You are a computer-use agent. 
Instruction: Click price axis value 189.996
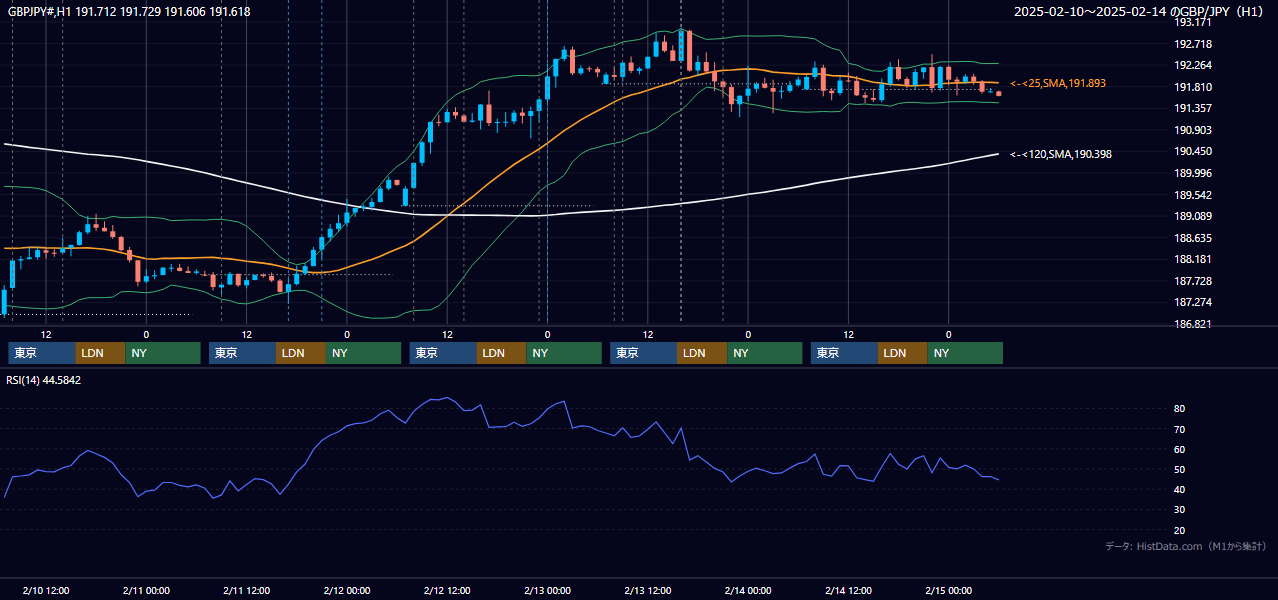click(1193, 173)
